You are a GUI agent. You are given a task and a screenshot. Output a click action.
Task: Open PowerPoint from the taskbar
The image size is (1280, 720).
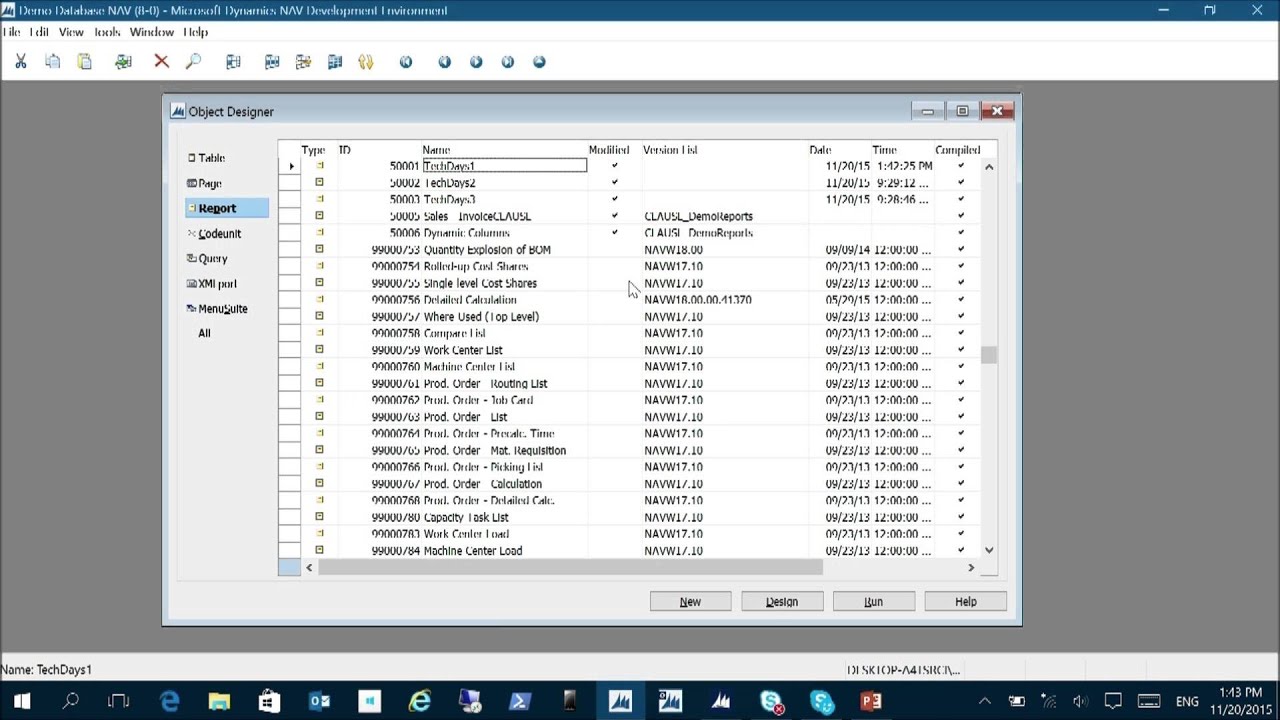click(871, 702)
